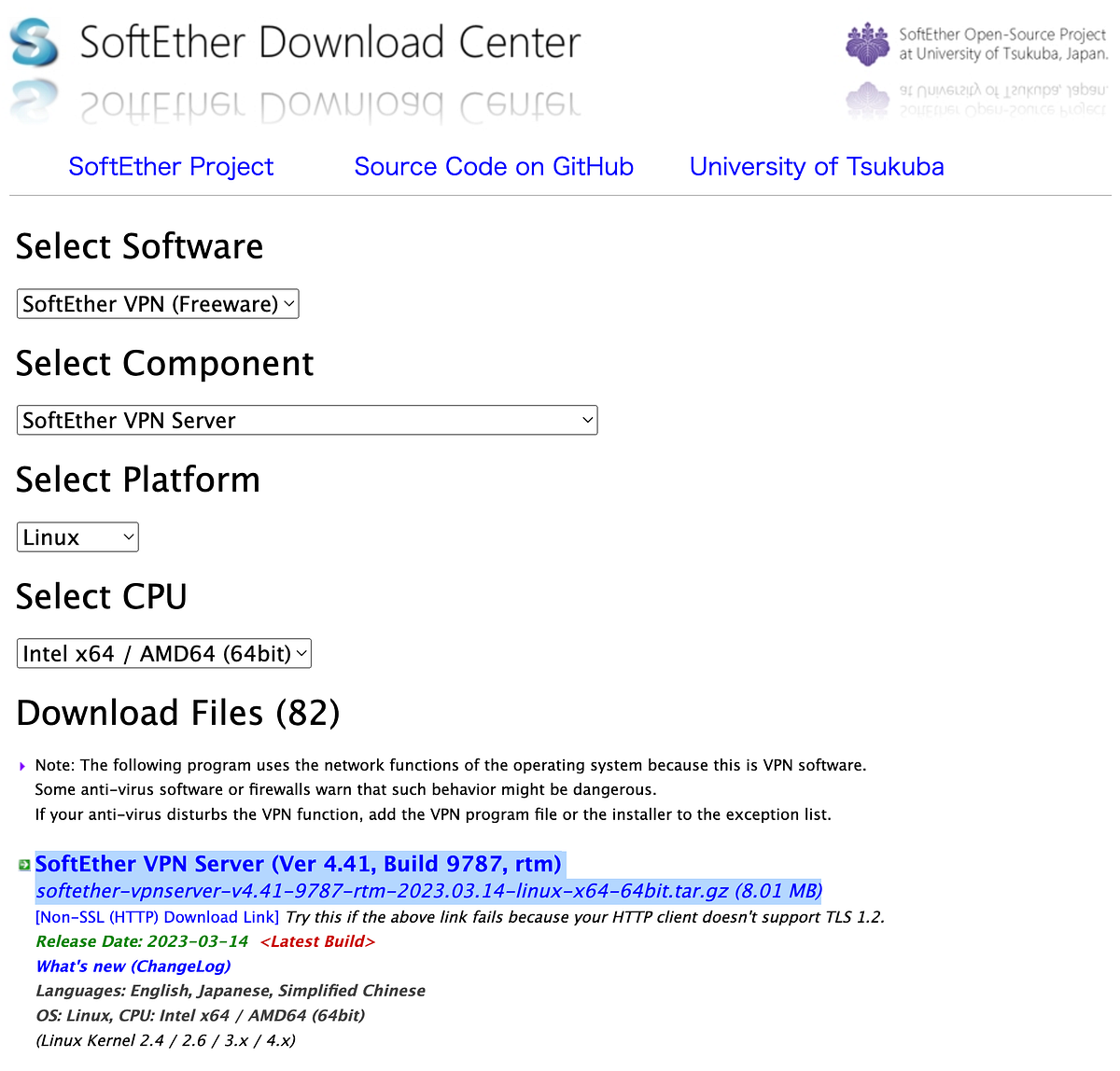Viewport: 1120px width, 1071px height.
Task: Click the Latest Build label in red
Action: tap(316, 941)
